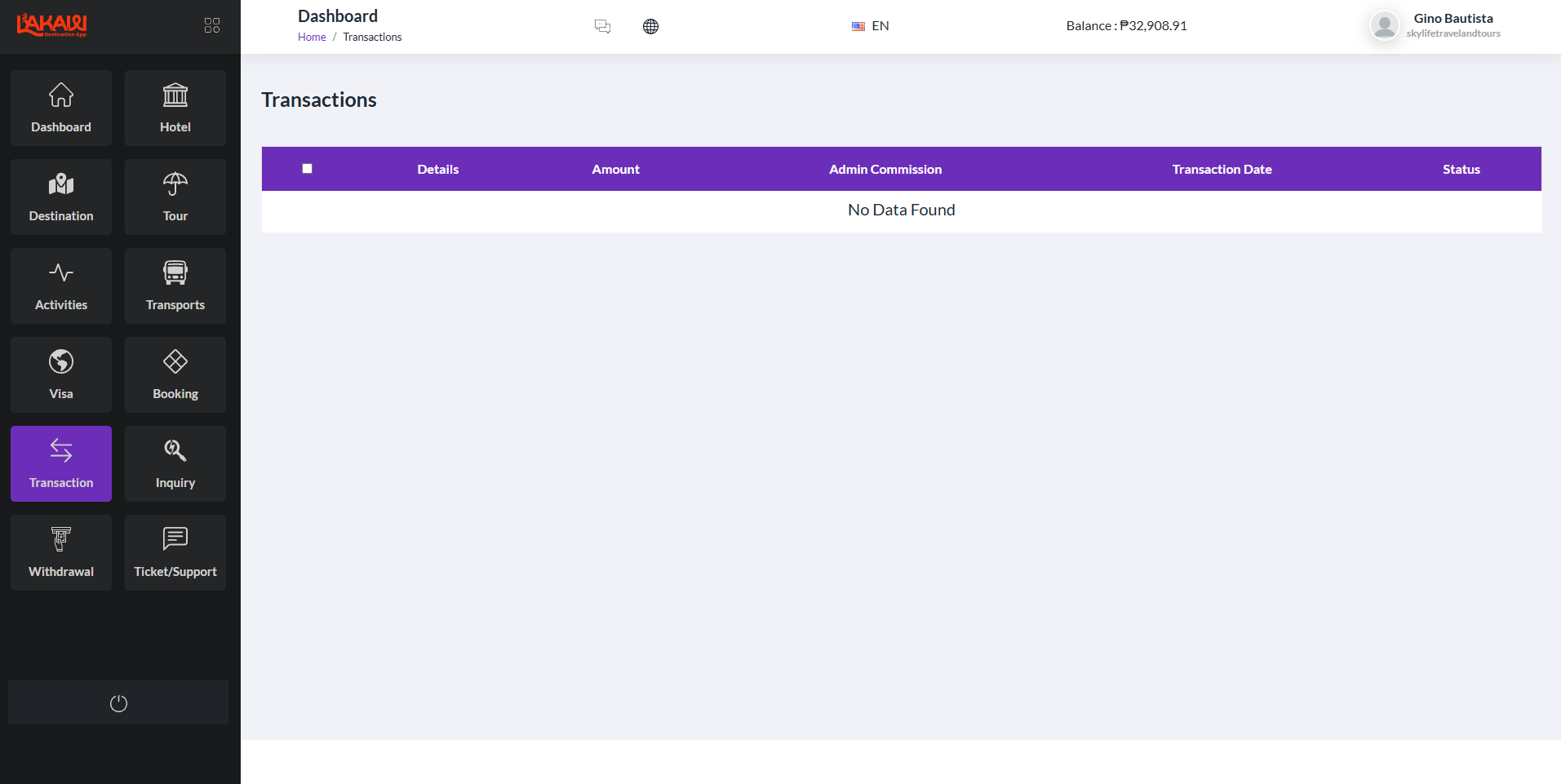The height and width of the screenshot is (784, 1561).
Task: Open the Tour umbrella tile
Action: coord(175,197)
